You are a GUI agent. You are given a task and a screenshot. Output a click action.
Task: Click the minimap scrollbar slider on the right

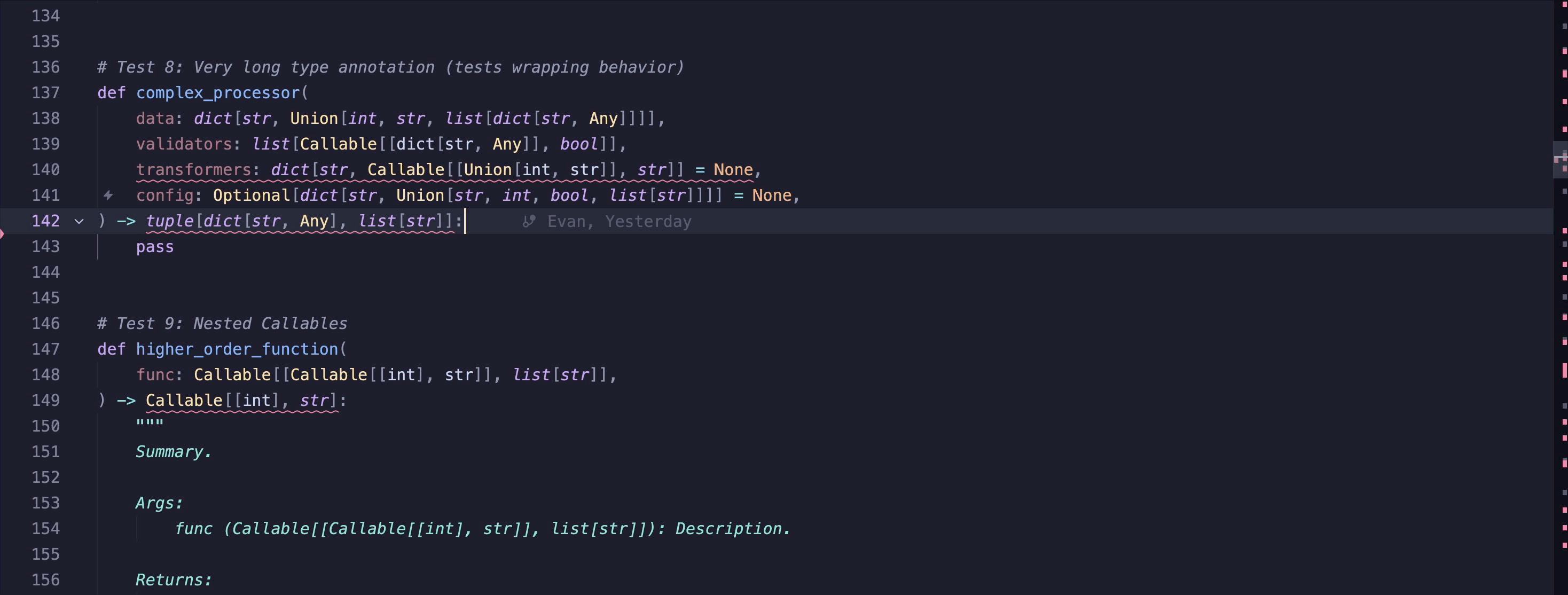click(x=1560, y=160)
